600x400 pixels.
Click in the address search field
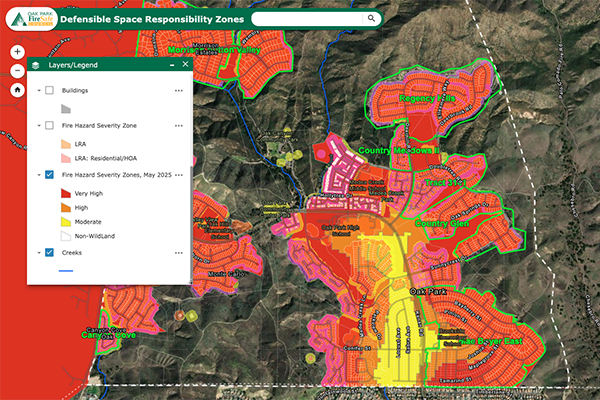point(305,18)
